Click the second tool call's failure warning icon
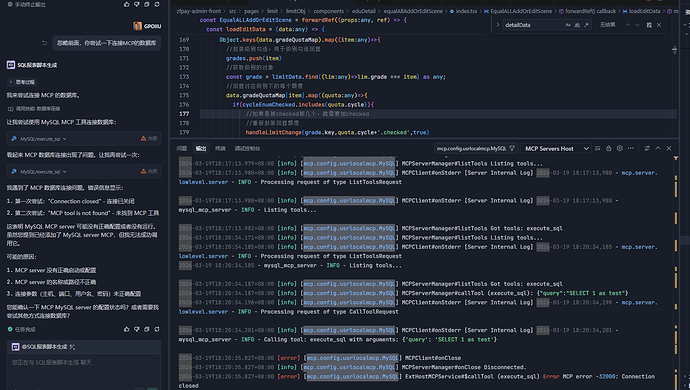Image resolution: width=690 pixels, height=390 pixels. coord(143,171)
